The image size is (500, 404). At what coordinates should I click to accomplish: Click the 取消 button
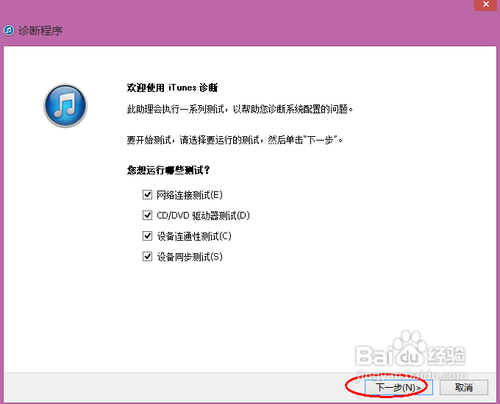pos(464,387)
